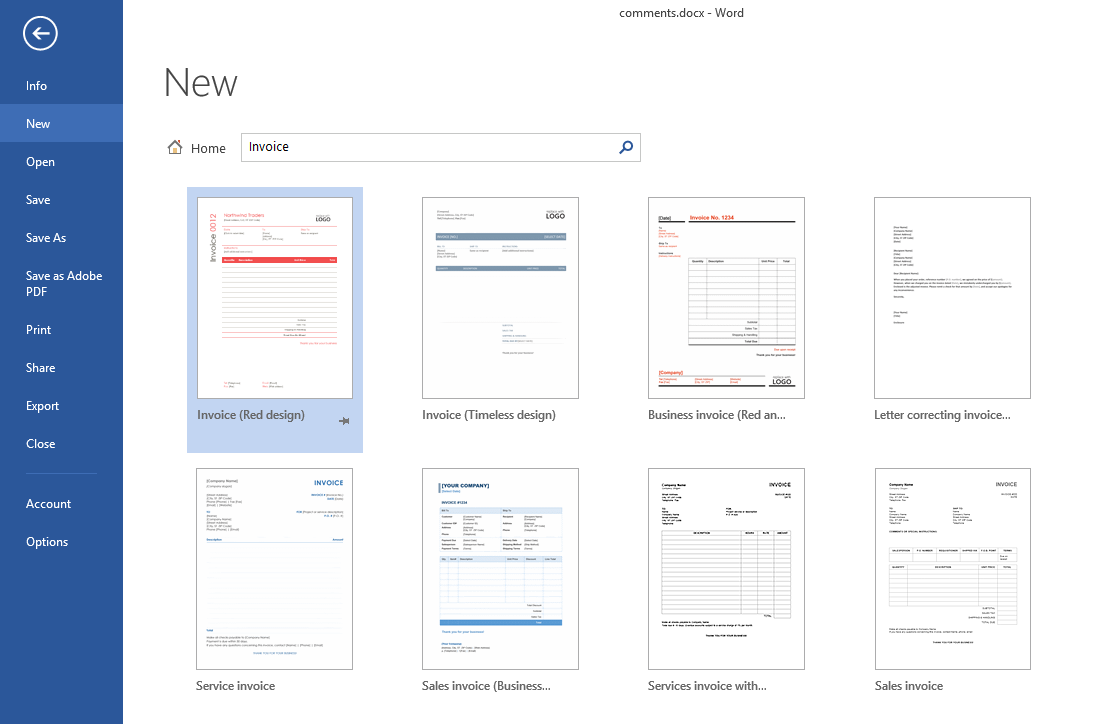Choose Sales invoice (Business... thumbnail

500,569
